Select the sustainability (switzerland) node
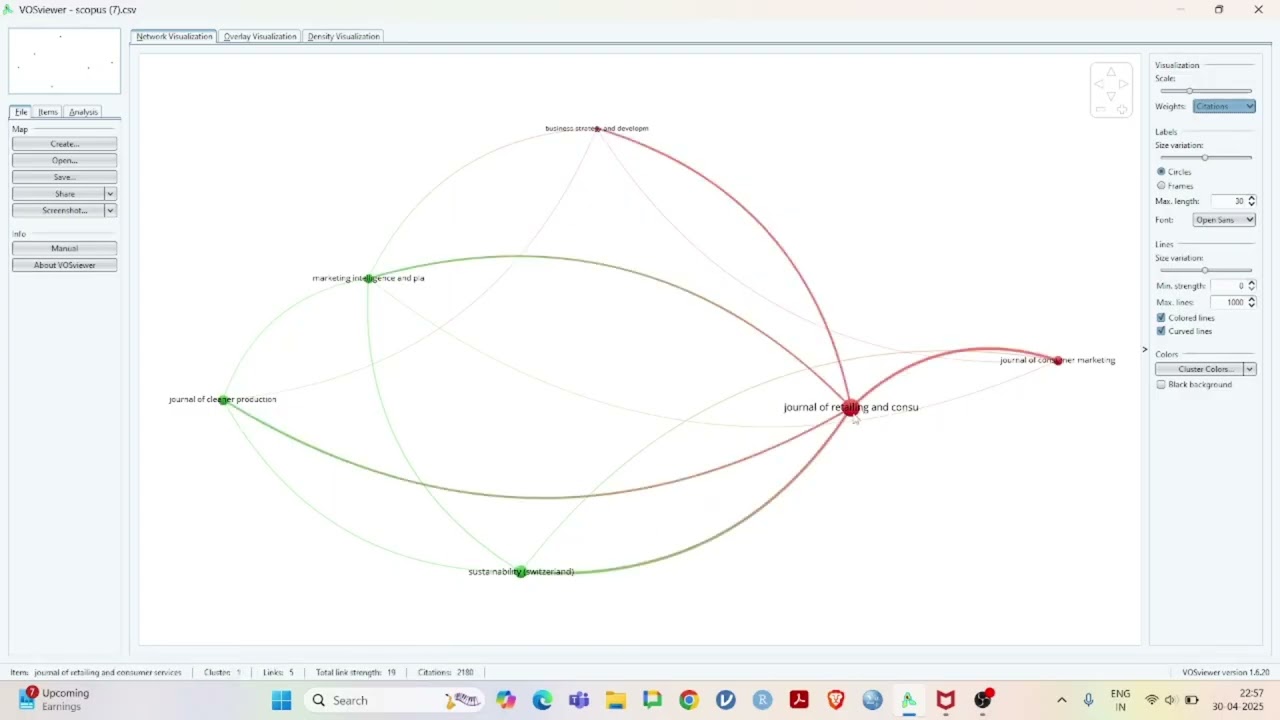 click(x=520, y=571)
